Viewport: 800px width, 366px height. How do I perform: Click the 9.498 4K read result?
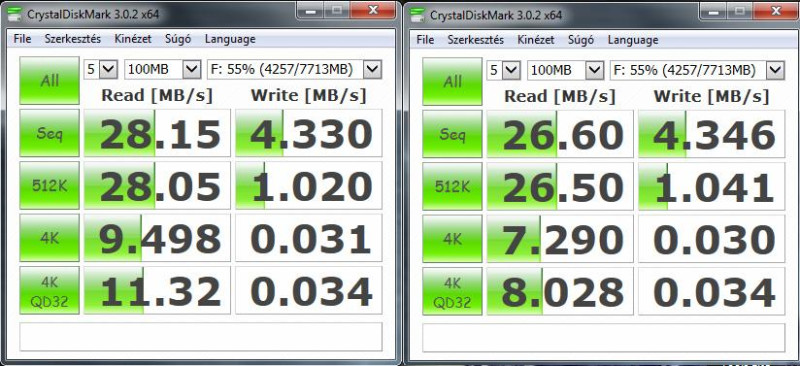click(x=157, y=238)
